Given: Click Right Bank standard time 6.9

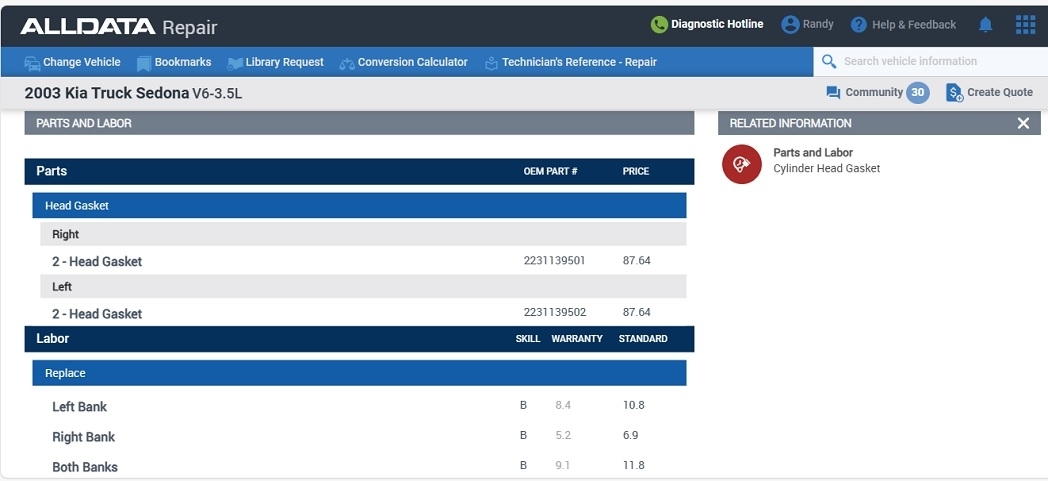Looking at the screenshot, I should [630, 435].
